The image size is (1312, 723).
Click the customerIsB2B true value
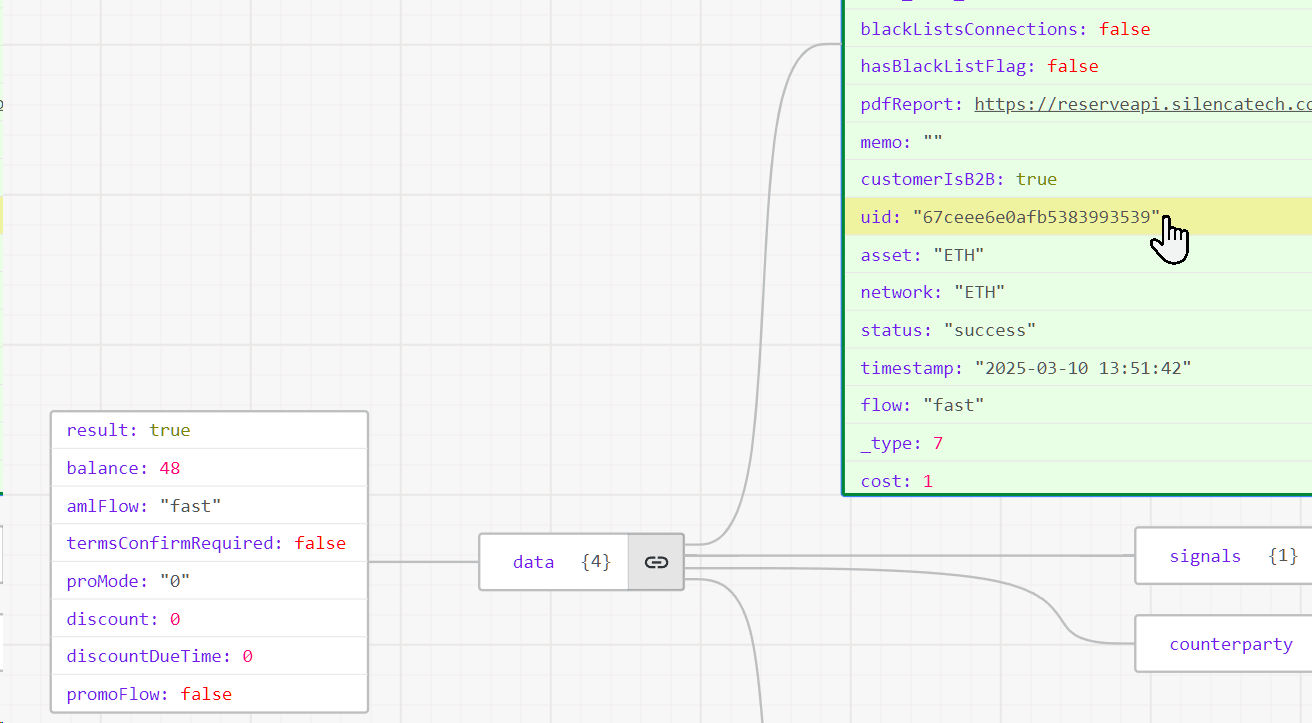click(x=1036, y=179)
